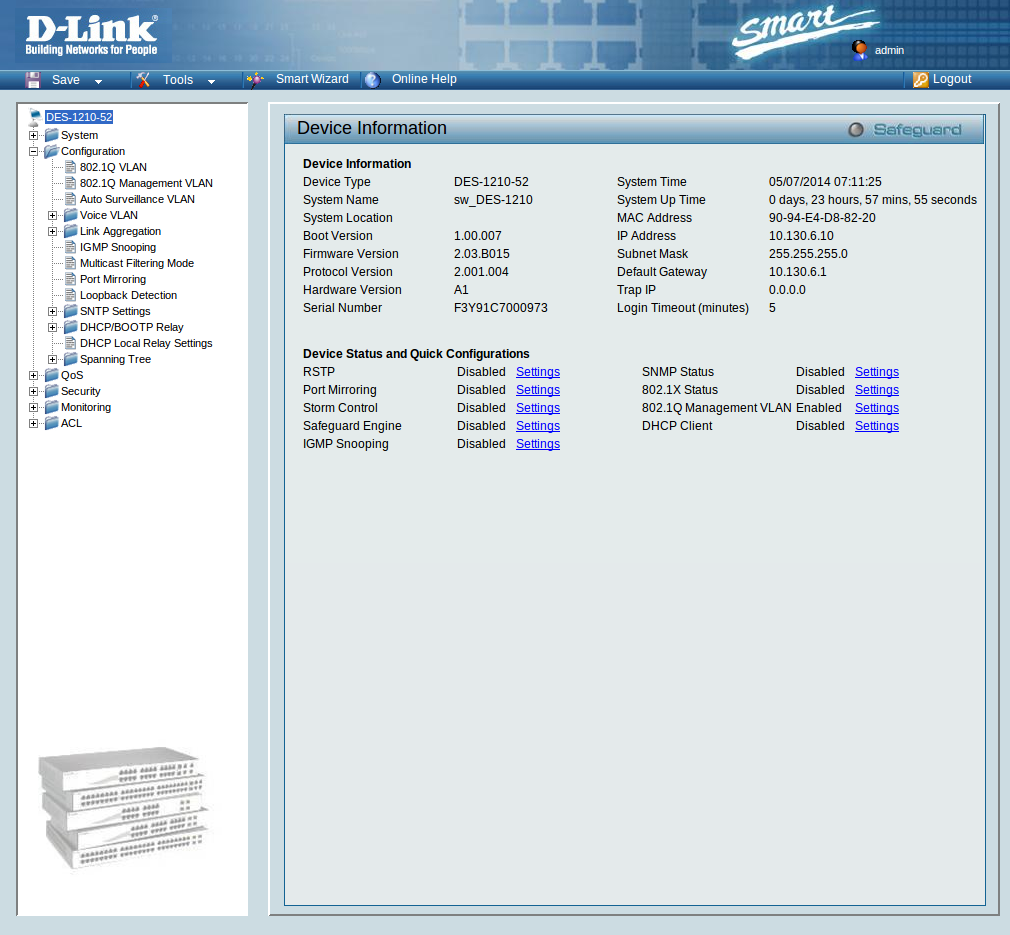1010x935 pixels.
Task: Click the Tools wrench icon
Action: click(x=143, y=80)
